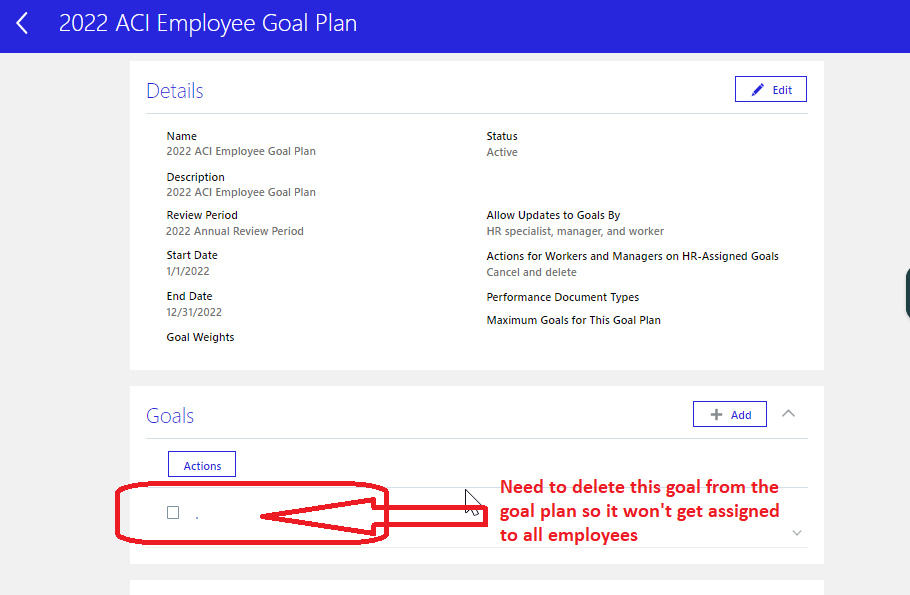Click the Edit button in Details
Image resolution: width=910 pixels, height=595 pixels.
coord(771,89)
